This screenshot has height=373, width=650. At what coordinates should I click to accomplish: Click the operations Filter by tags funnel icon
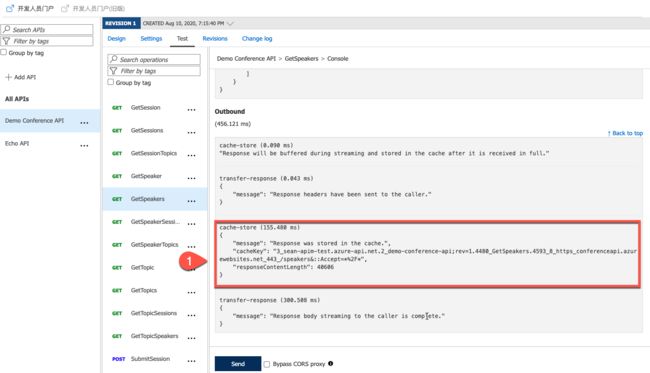pyautogui.click(x=114, y=71)
